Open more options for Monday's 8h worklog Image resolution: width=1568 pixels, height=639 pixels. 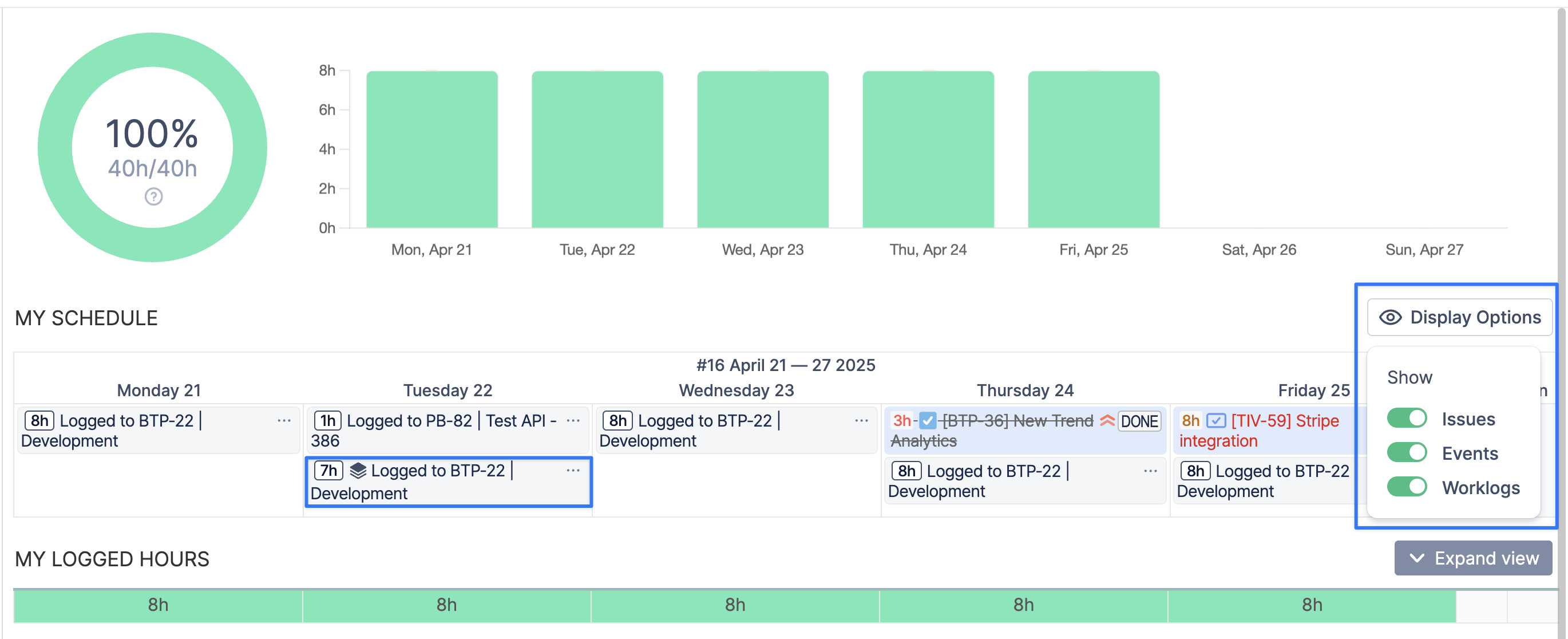(284, 421)
